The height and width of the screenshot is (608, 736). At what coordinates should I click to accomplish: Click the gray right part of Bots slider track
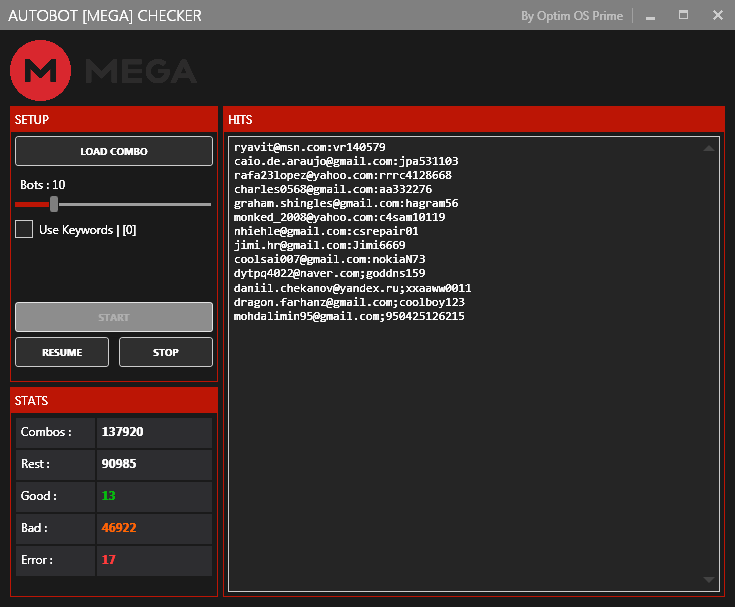[135, 204]
